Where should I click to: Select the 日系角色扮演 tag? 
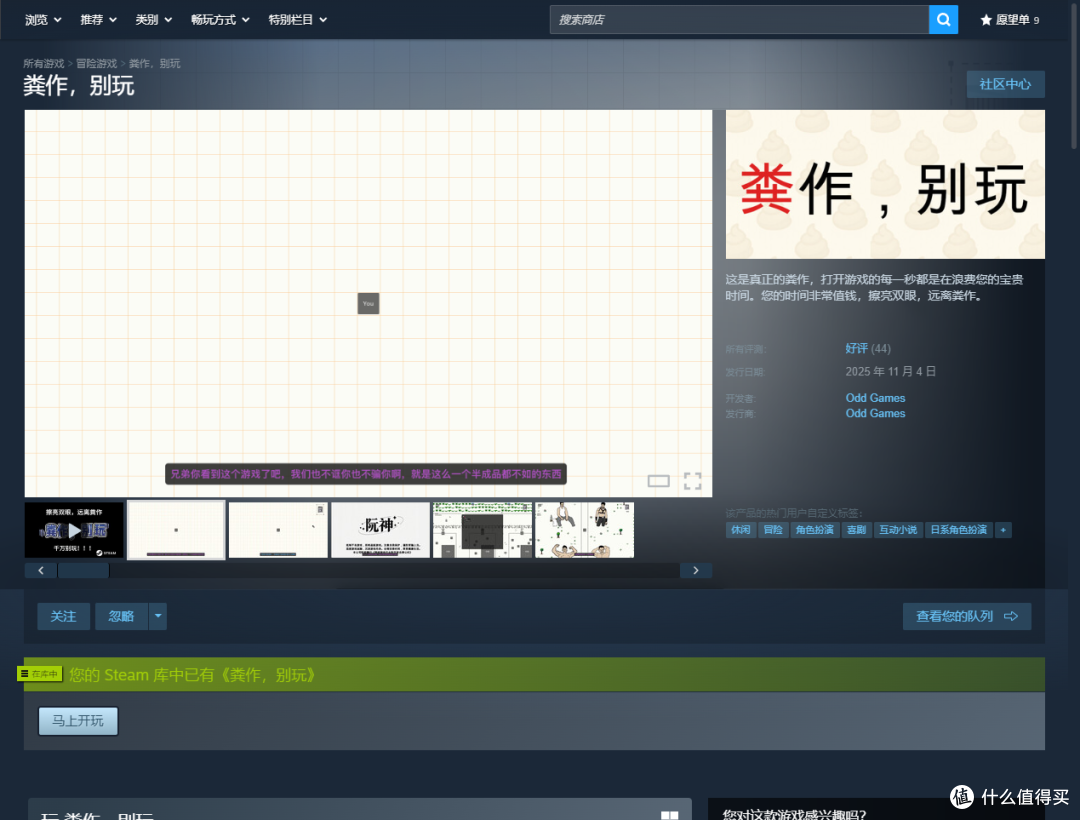[958, 530]
